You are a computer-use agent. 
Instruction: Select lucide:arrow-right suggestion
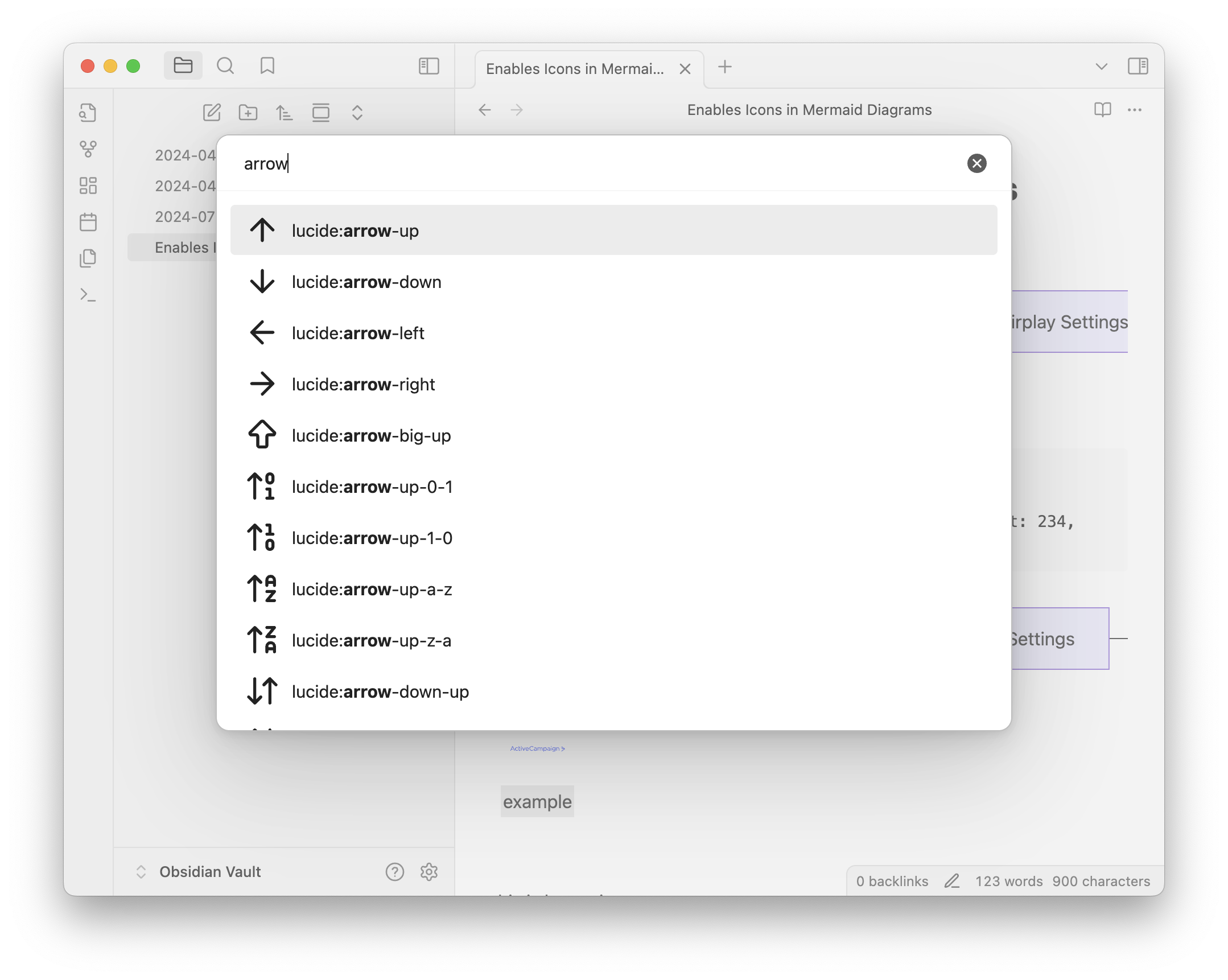point(613,384)
